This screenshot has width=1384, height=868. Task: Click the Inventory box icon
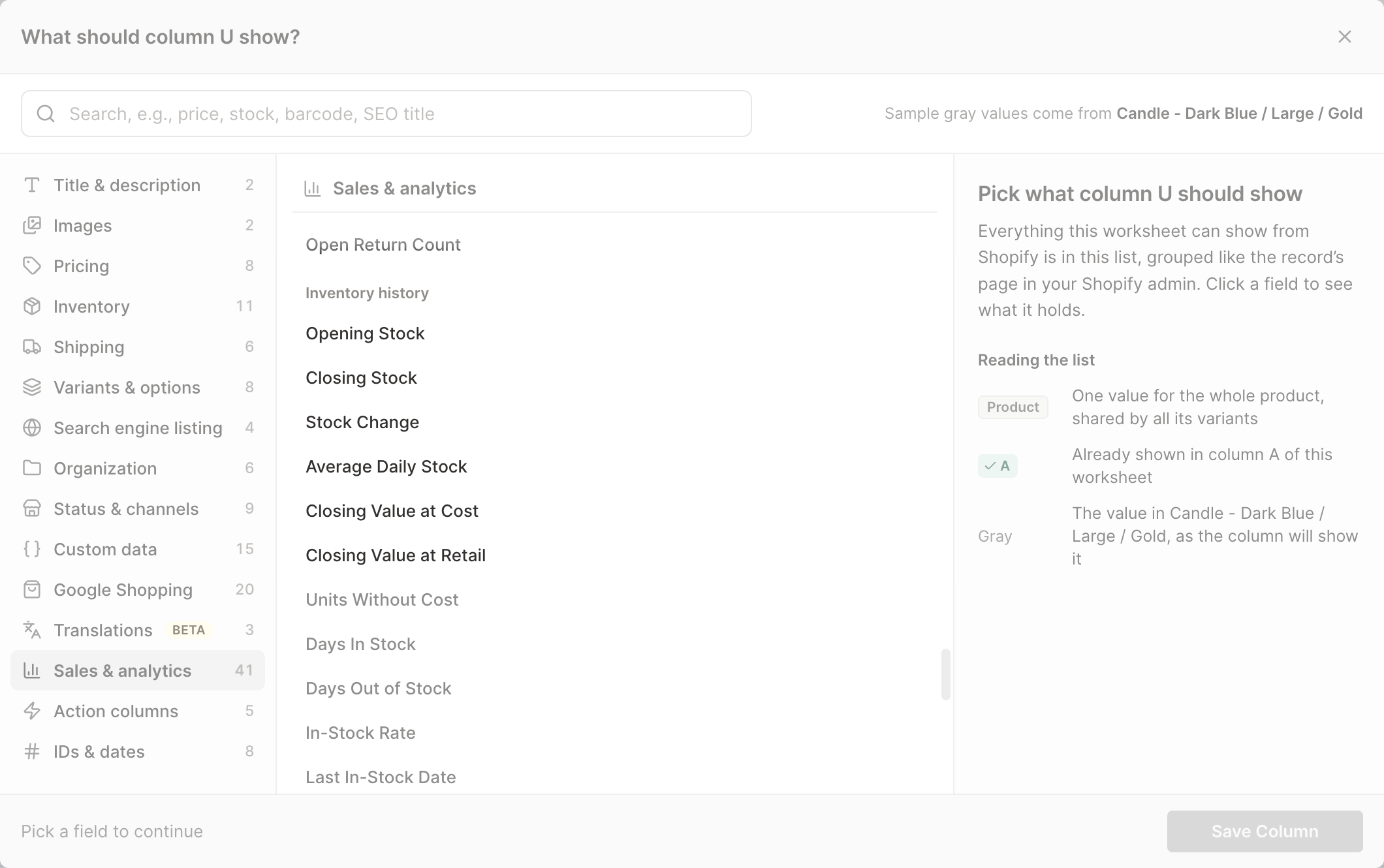pyautogui.click(x=32, y=307)
